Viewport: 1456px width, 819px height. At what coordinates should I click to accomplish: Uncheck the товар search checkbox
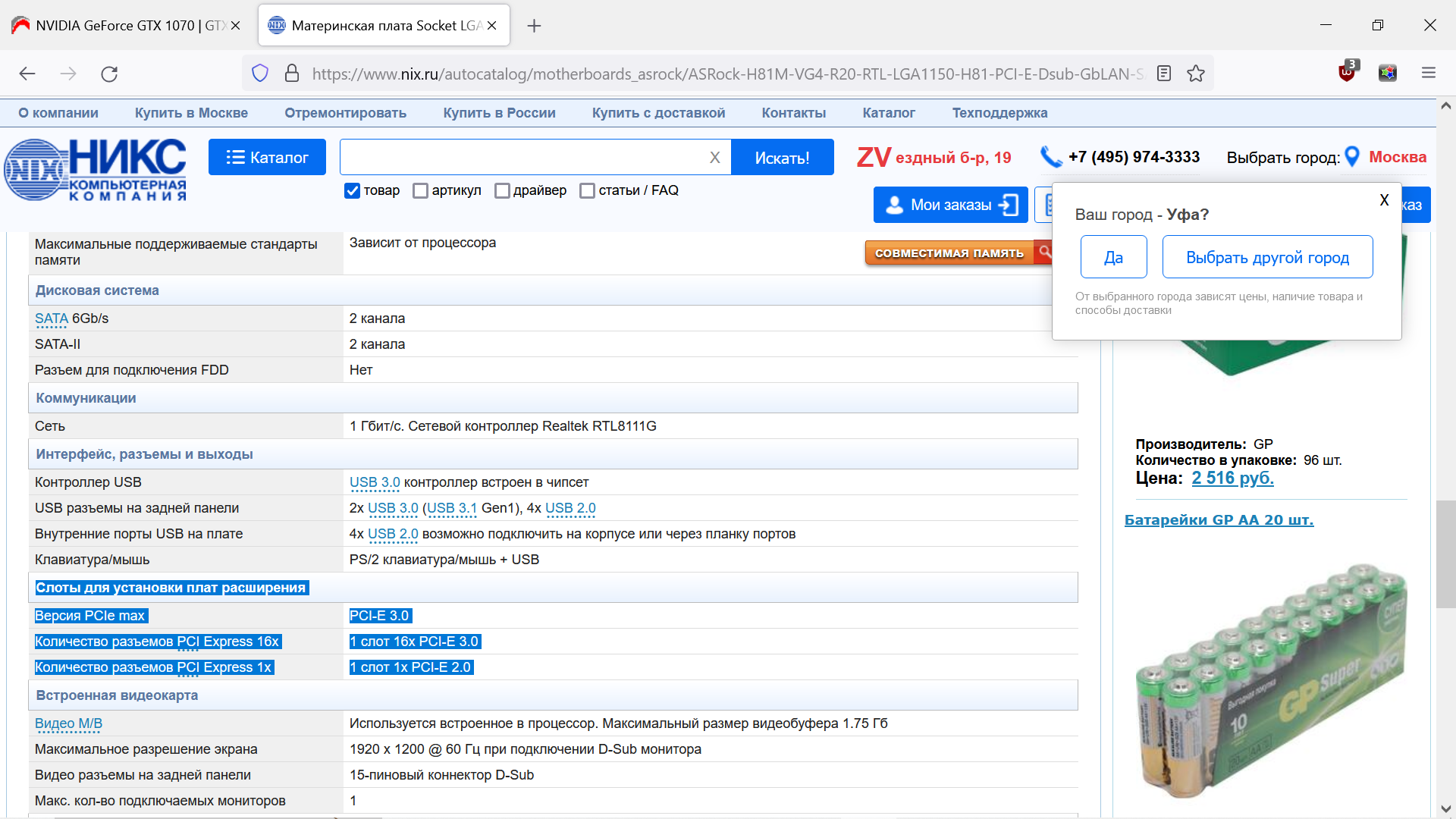352,190
